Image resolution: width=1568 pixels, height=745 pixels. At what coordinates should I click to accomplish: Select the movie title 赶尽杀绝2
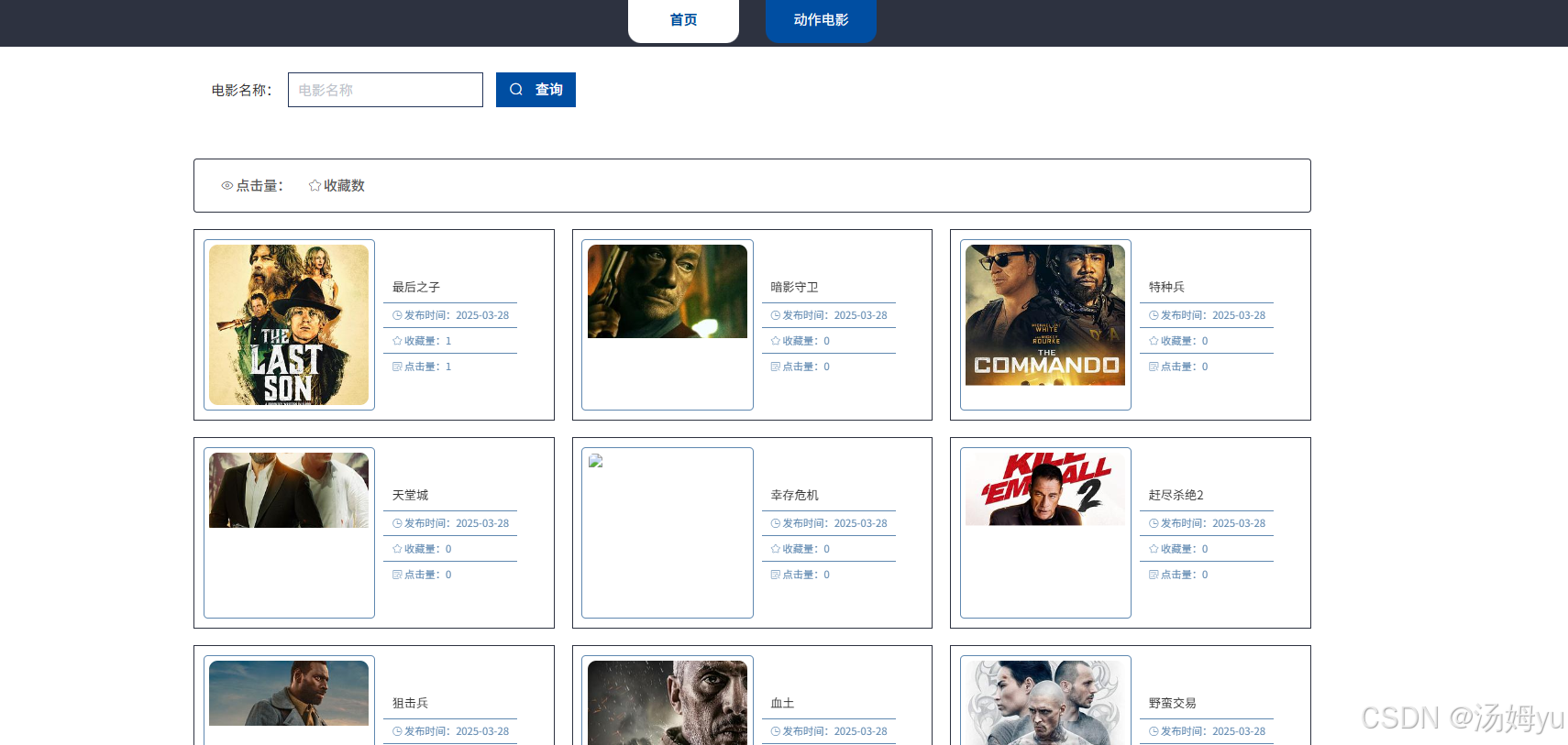click(1176, 495)
